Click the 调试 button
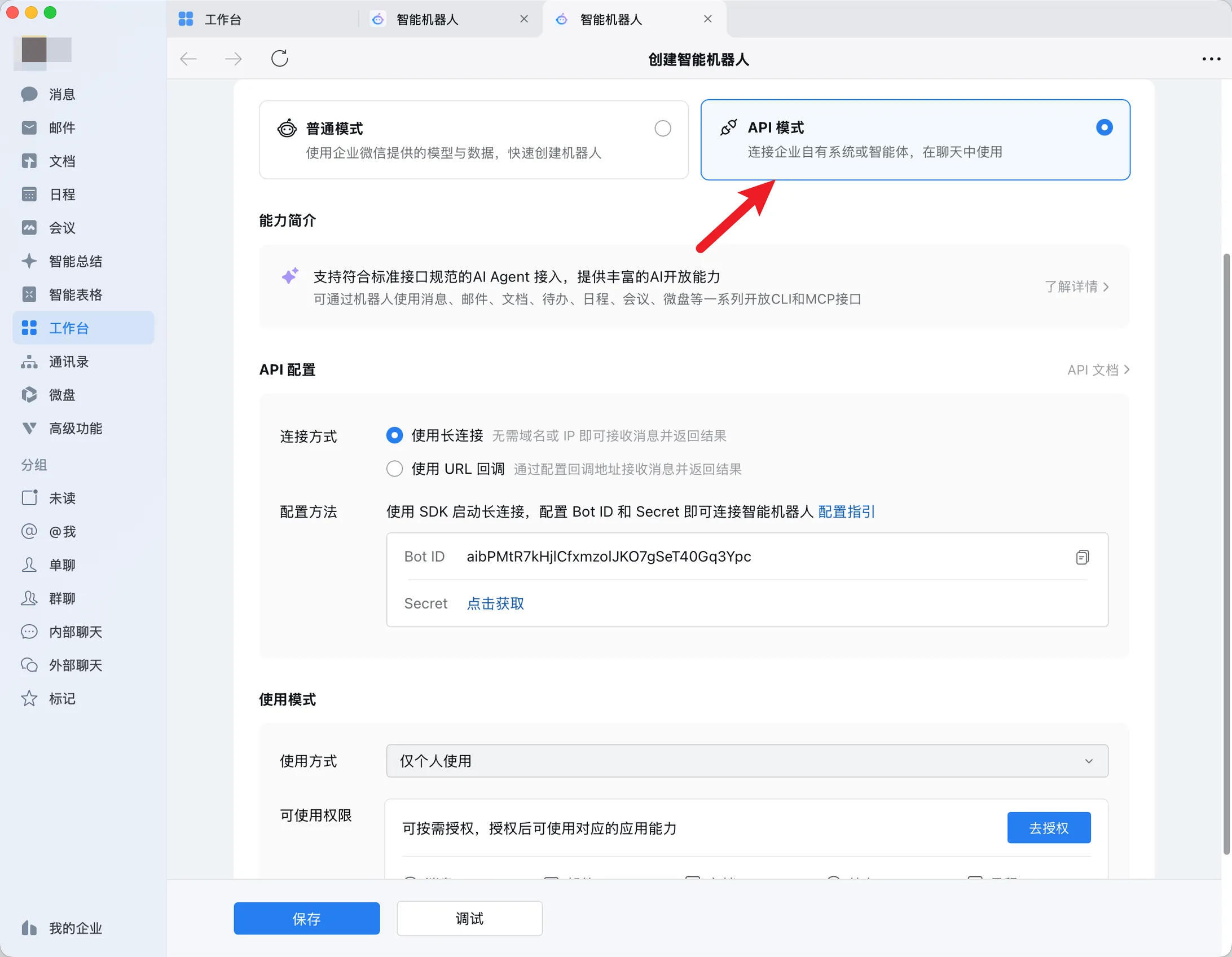Image resolution: width=1232 pixels, height=957 pixels. pos(469,919)
